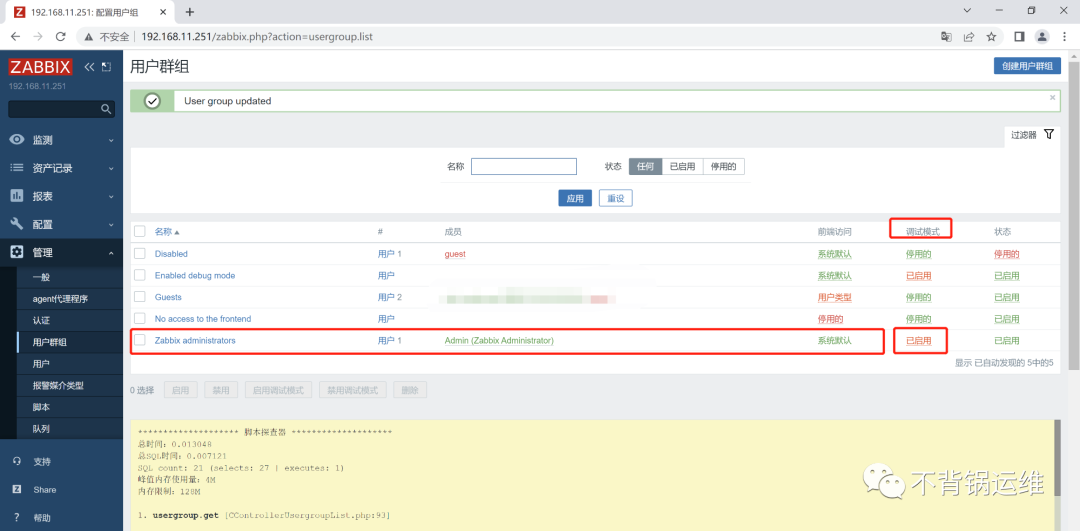Click the 重设 filter button
This screenshot has height=531, width=1080.
point(615,198)
